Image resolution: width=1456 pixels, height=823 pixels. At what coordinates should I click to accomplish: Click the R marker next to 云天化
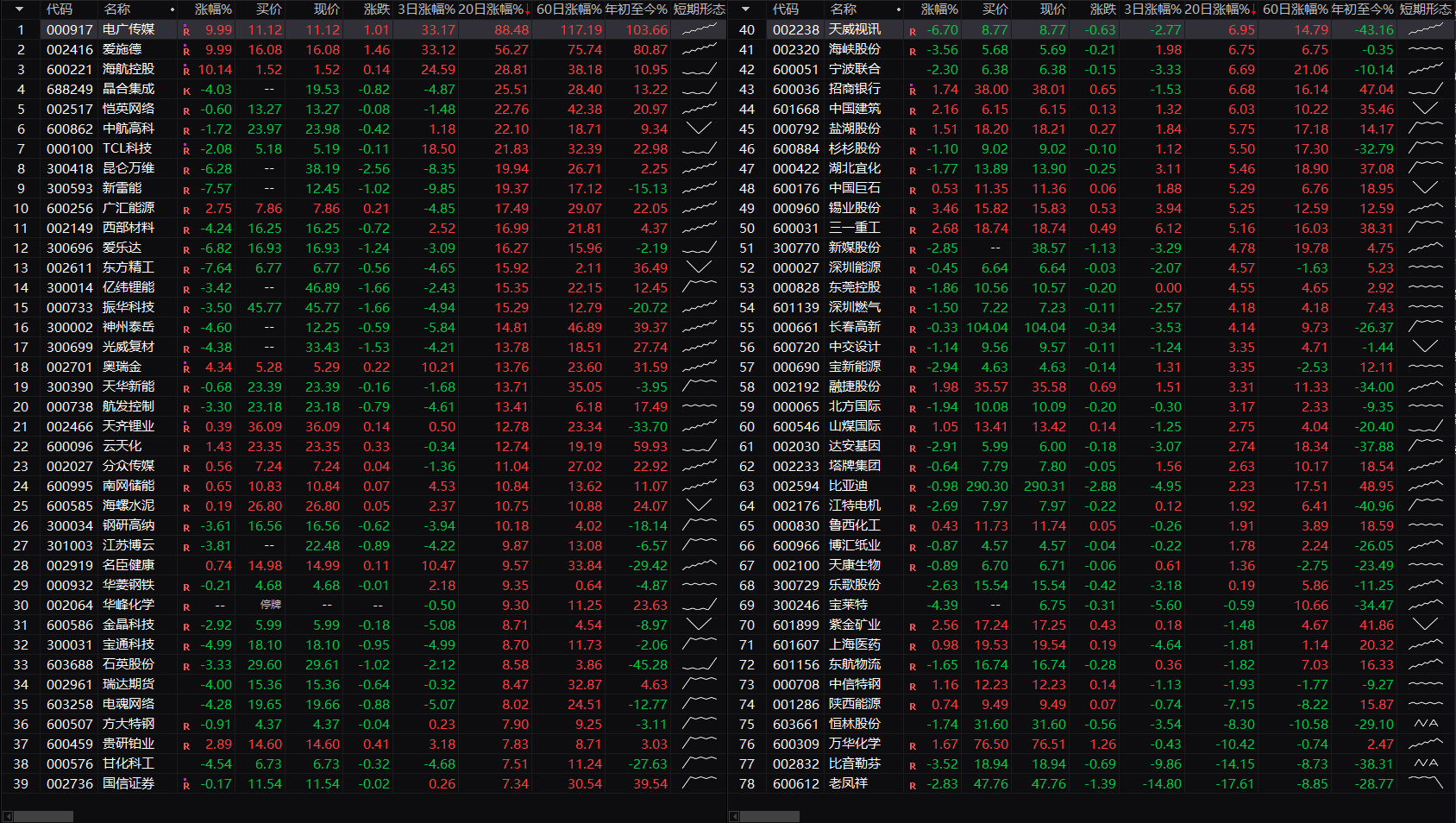click(185, 448)
